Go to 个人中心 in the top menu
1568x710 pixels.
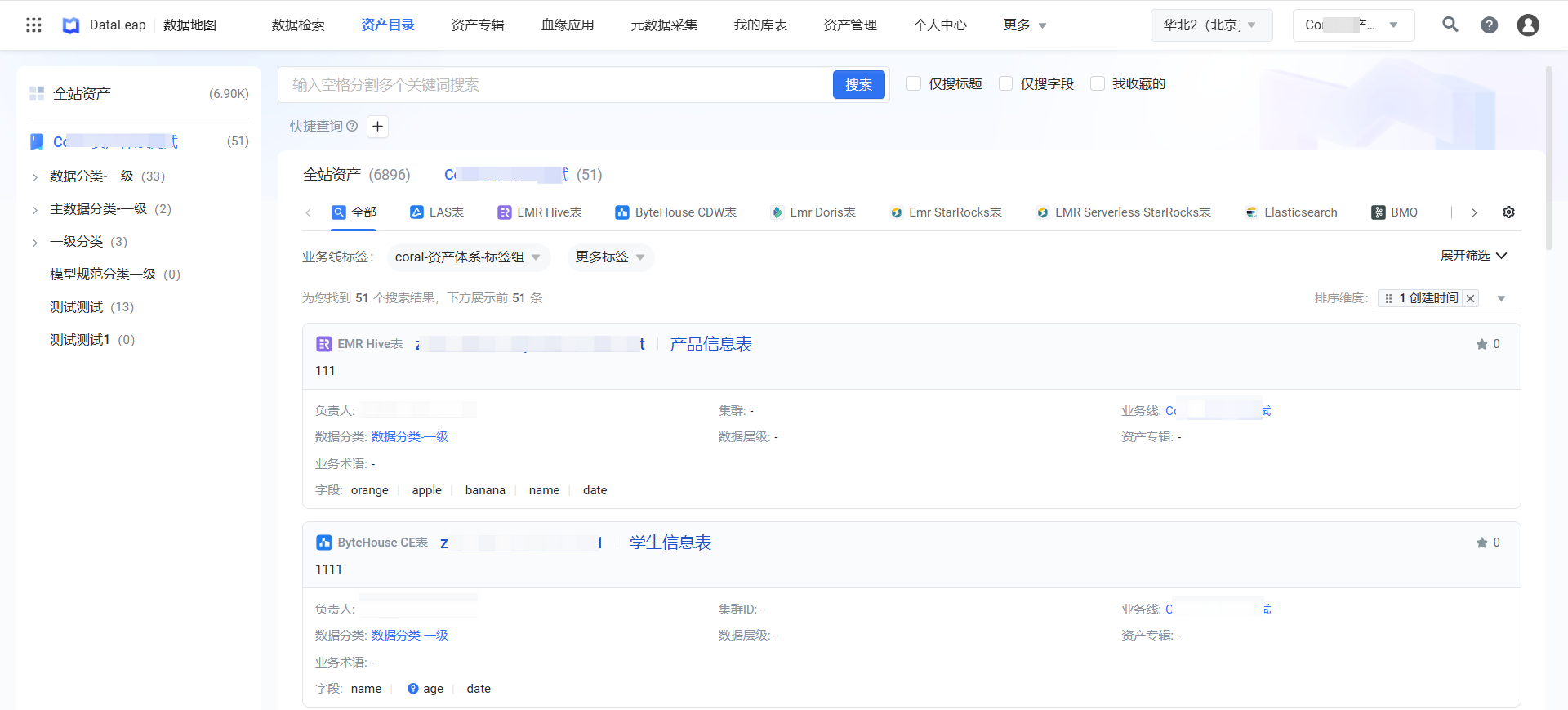tap(940, 25)
